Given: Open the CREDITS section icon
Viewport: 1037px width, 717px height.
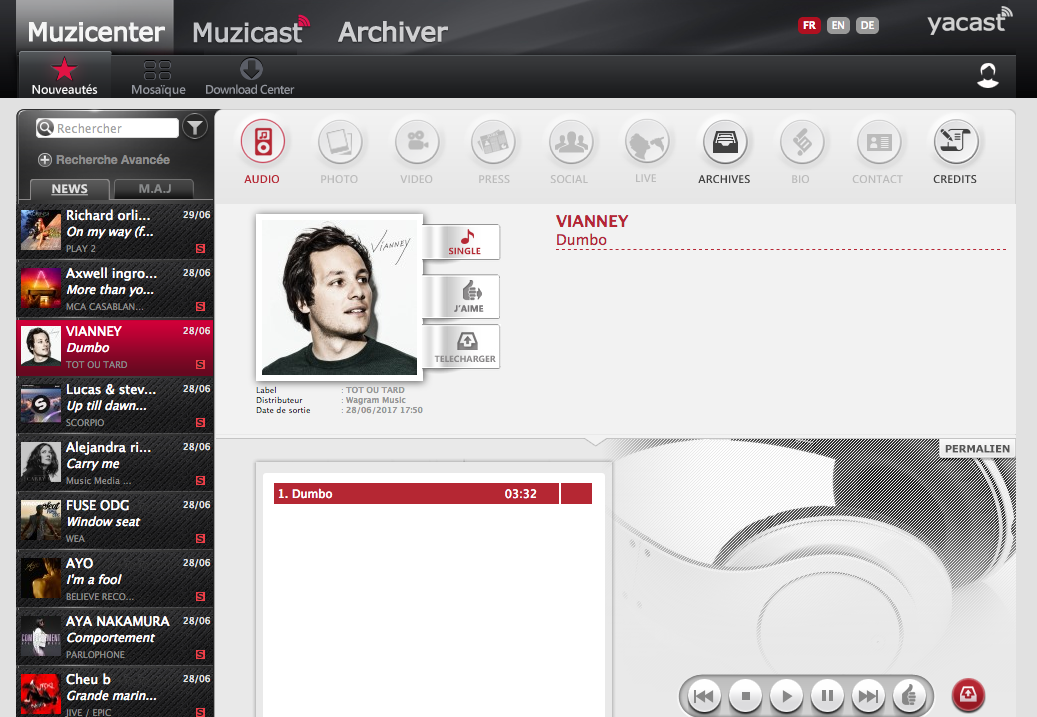Looking at the screenshot, I should click(x=955, y=143).
